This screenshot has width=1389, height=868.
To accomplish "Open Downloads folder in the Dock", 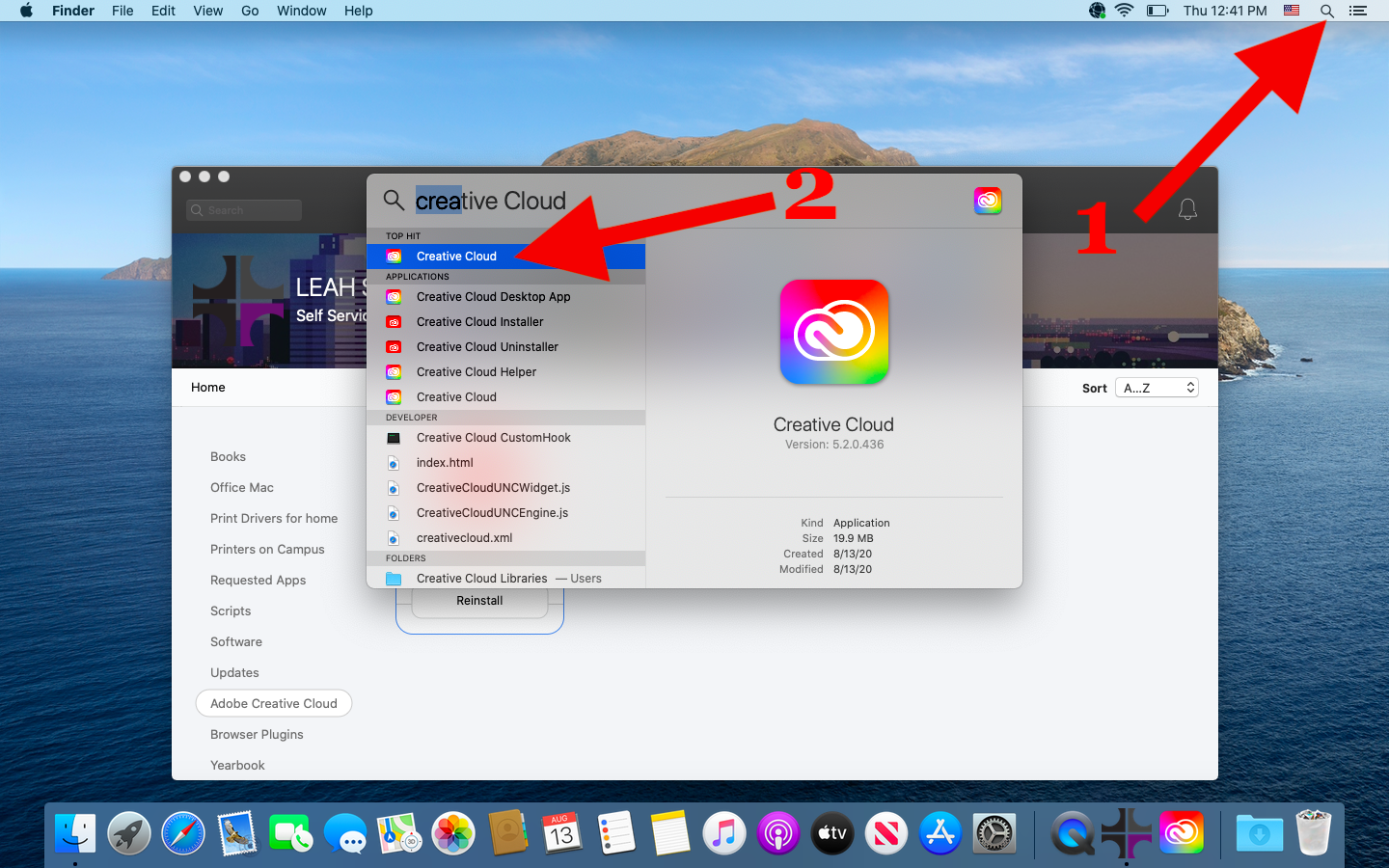I will [1259, 833].
